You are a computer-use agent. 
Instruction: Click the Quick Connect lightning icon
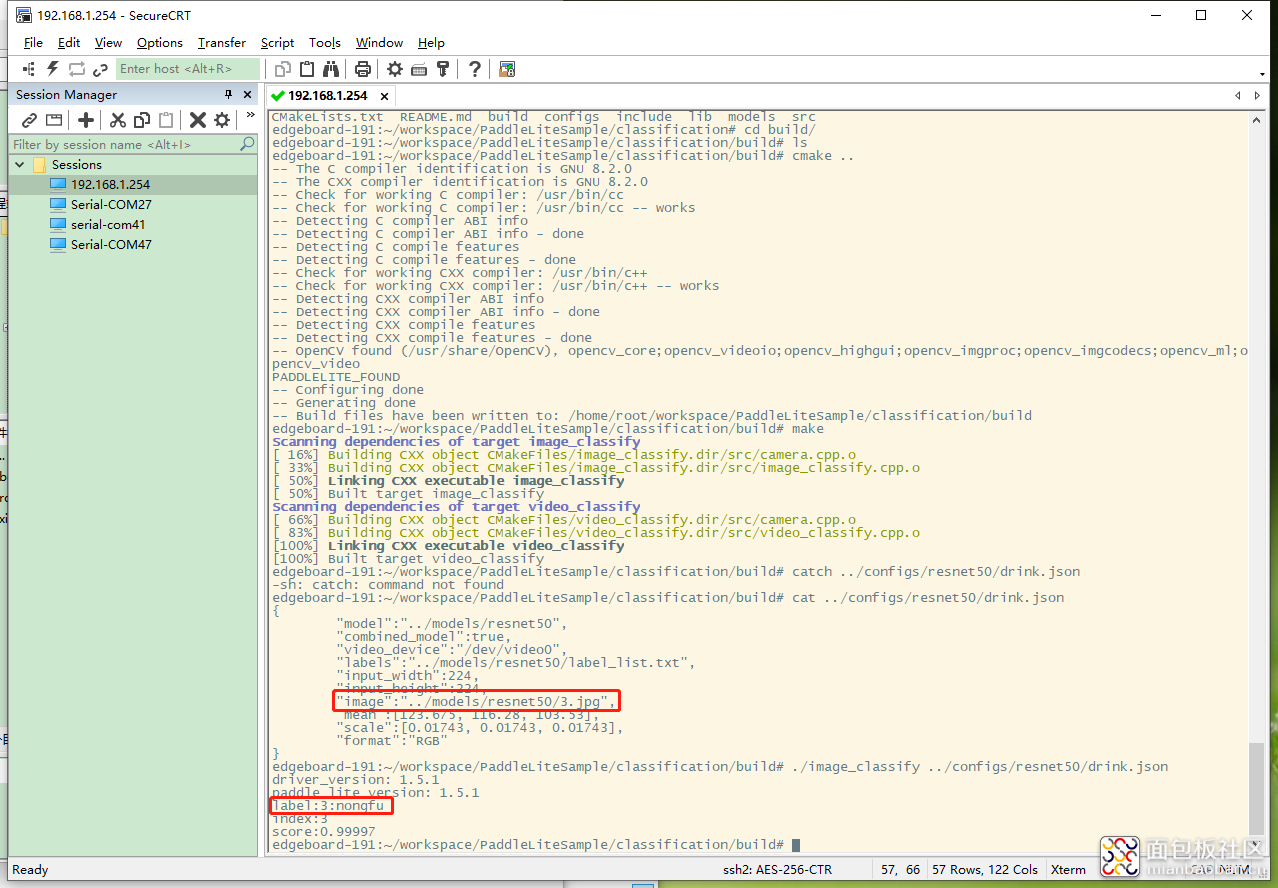(53, 69)
